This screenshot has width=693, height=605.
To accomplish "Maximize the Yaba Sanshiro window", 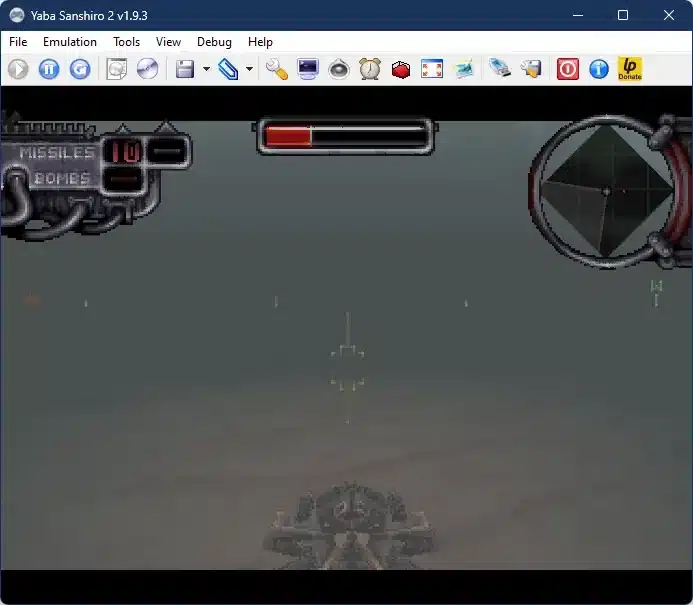I will (x=623, y=15).
